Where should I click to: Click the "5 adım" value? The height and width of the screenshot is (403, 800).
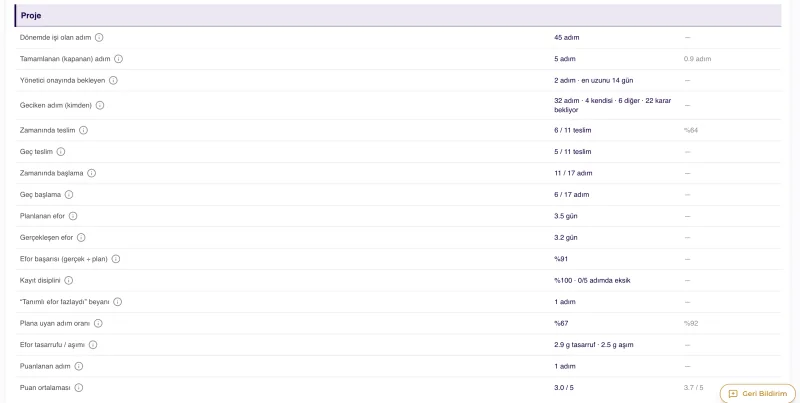click(x=564, y=59)
